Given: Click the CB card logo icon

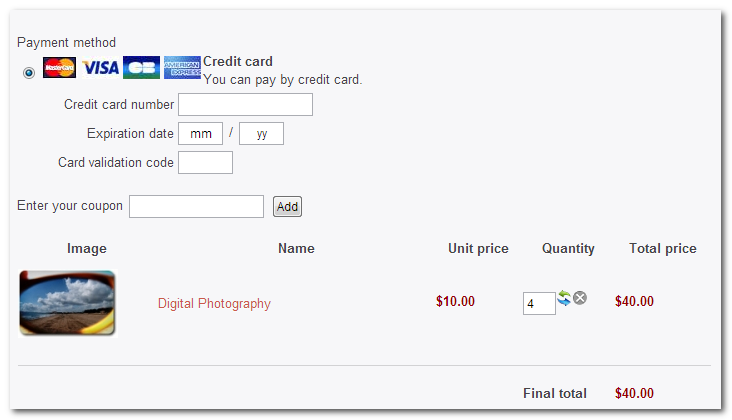Looking at the screenshot, I should [142, 67].
